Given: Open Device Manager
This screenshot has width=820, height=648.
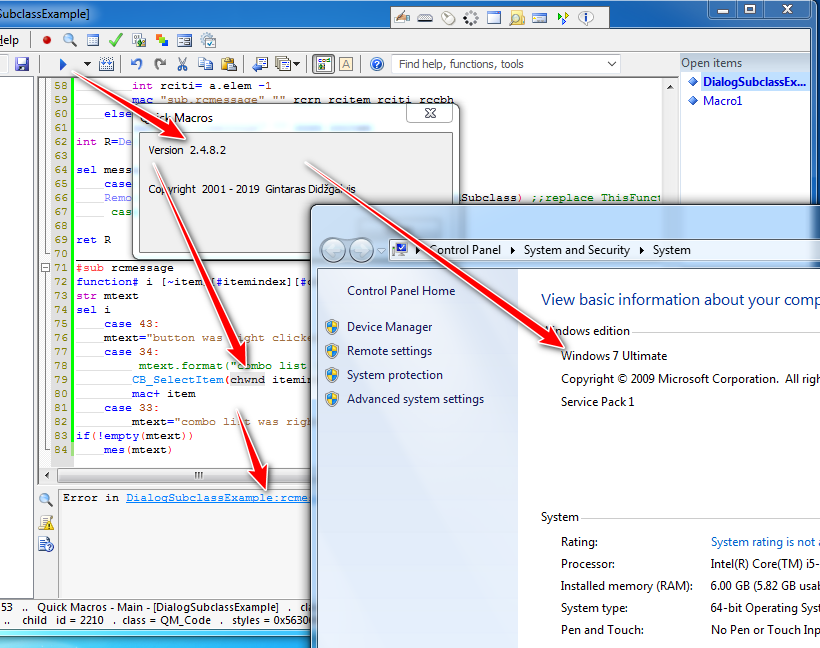Looking at the screenshot, I should click(x=390, y=327).
